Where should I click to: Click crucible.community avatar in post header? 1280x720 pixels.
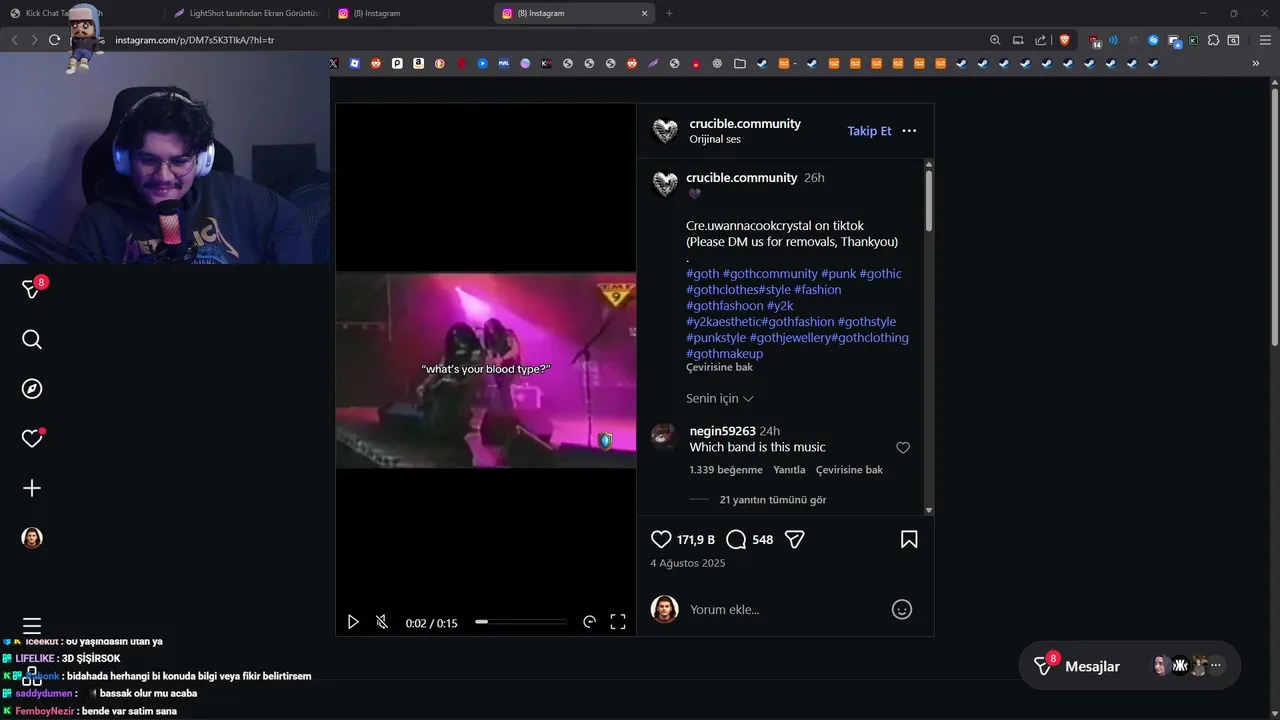(665, 131)
